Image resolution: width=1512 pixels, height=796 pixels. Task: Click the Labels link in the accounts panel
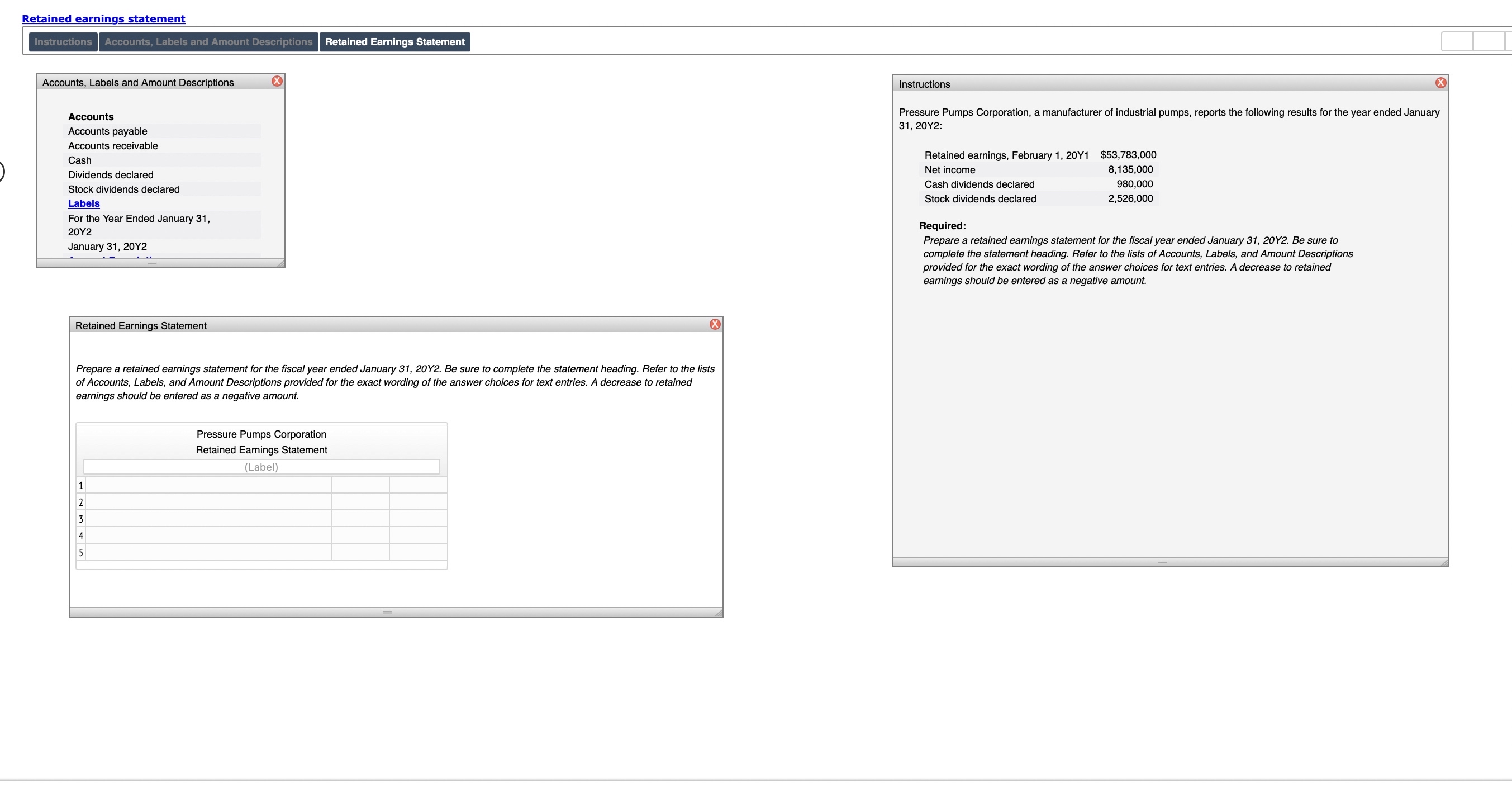tap(83, 203)
